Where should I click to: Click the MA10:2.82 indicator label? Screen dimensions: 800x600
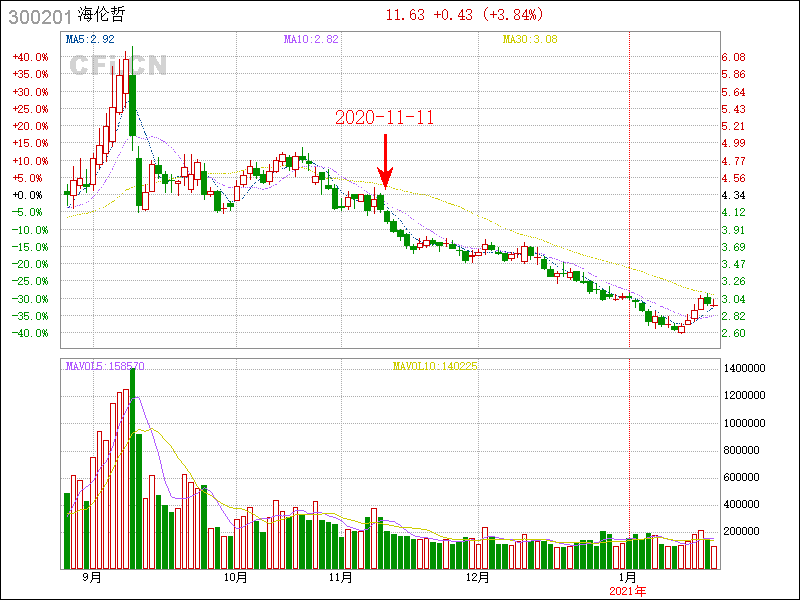point(311,39)
